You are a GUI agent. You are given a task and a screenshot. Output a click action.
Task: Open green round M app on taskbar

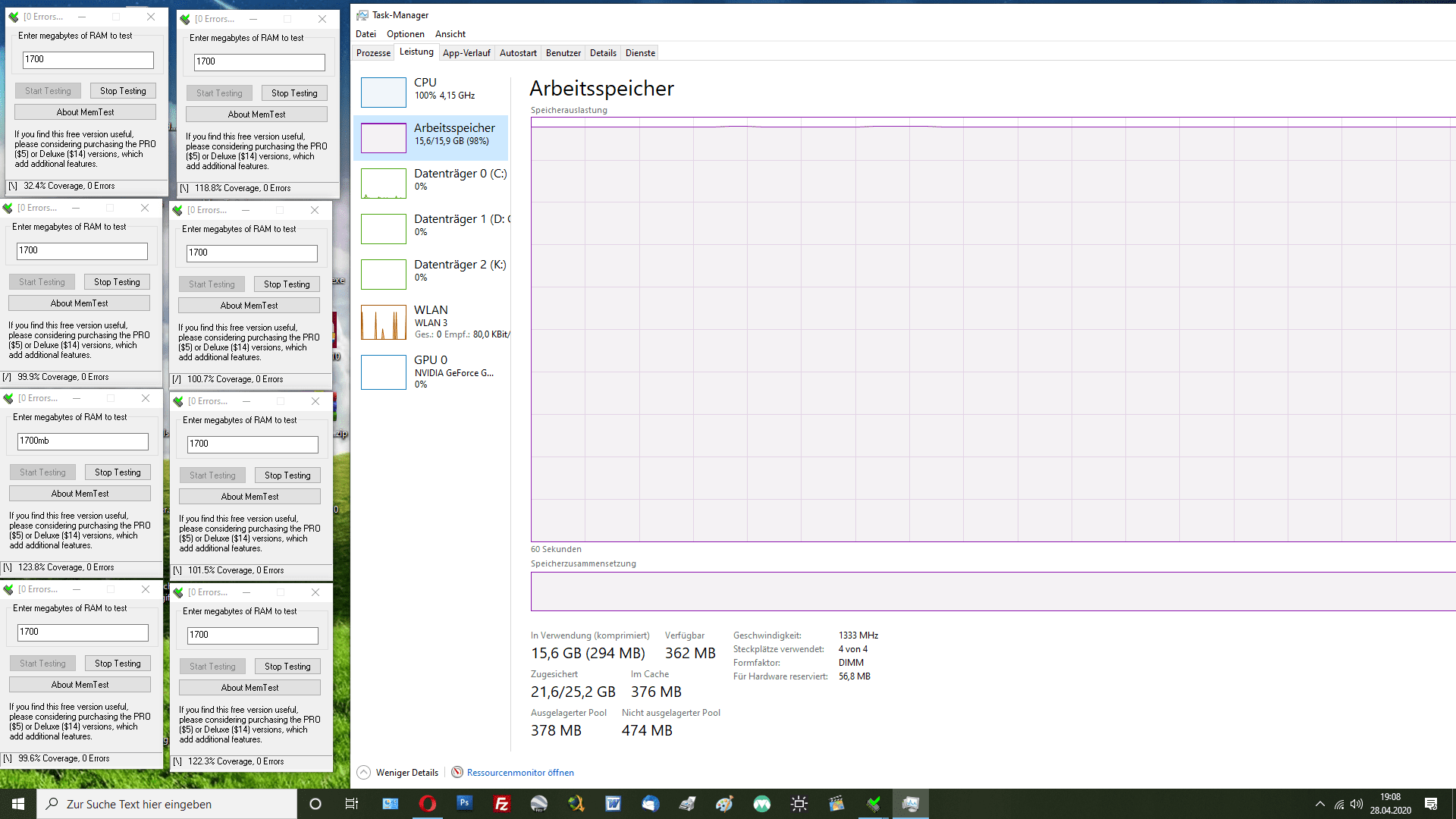coord(762,804)
